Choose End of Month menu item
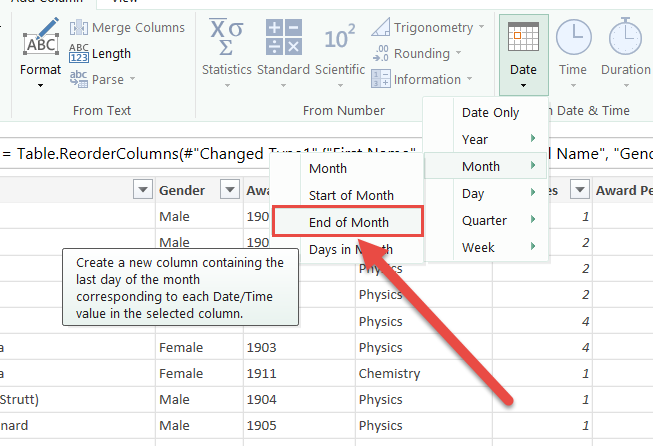The width and height of the screenshot is (653, 446). click(x=349, y=222)
